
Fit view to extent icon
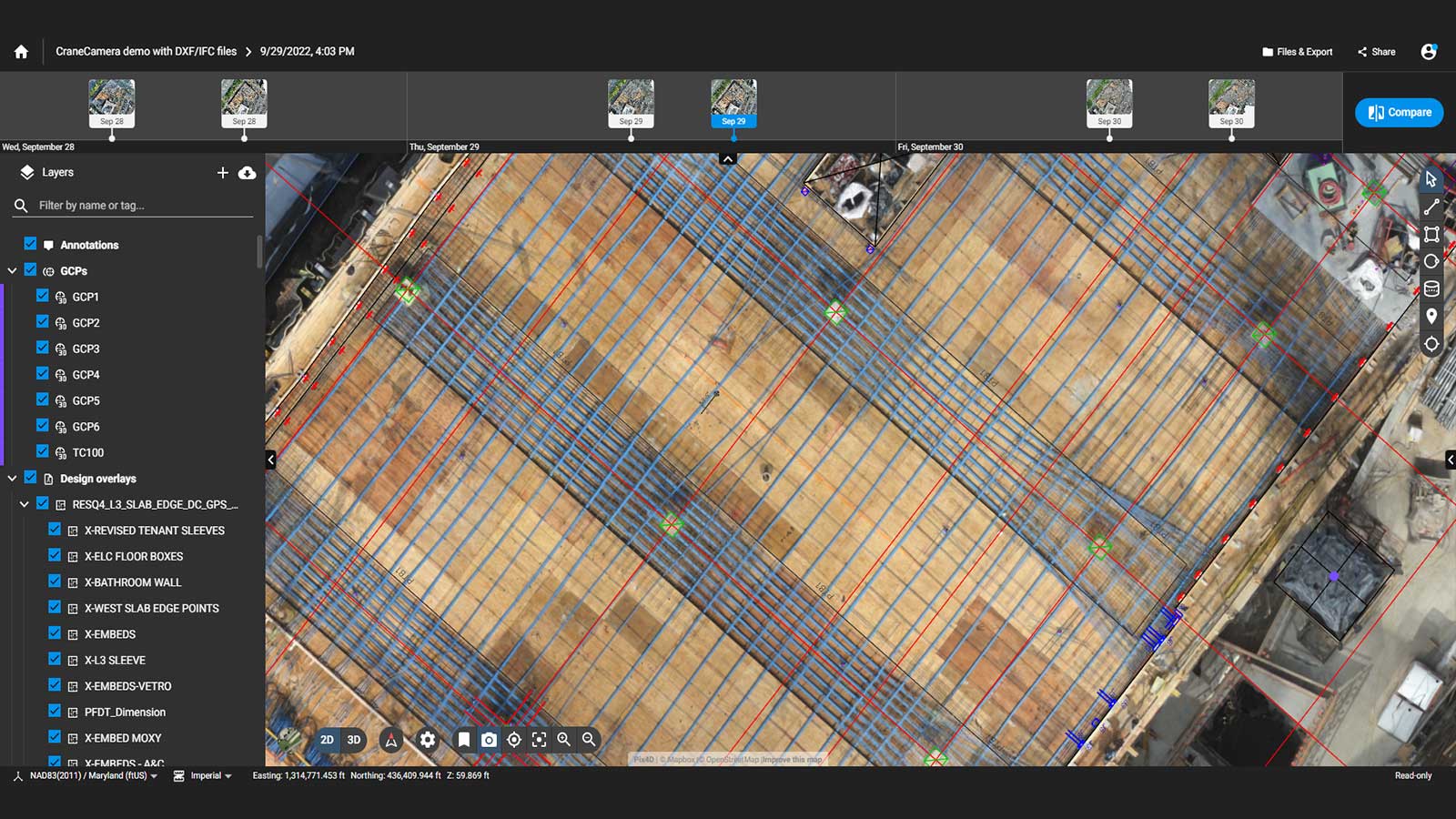coord(539,740)
